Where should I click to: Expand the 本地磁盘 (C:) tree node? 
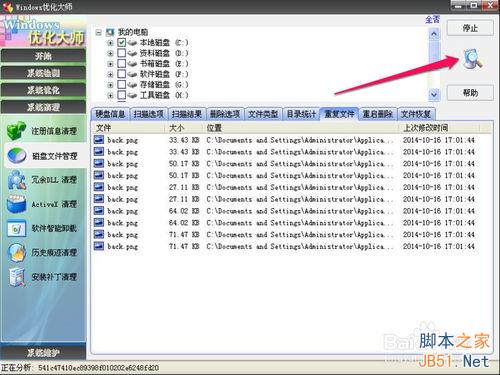(110, 43)
